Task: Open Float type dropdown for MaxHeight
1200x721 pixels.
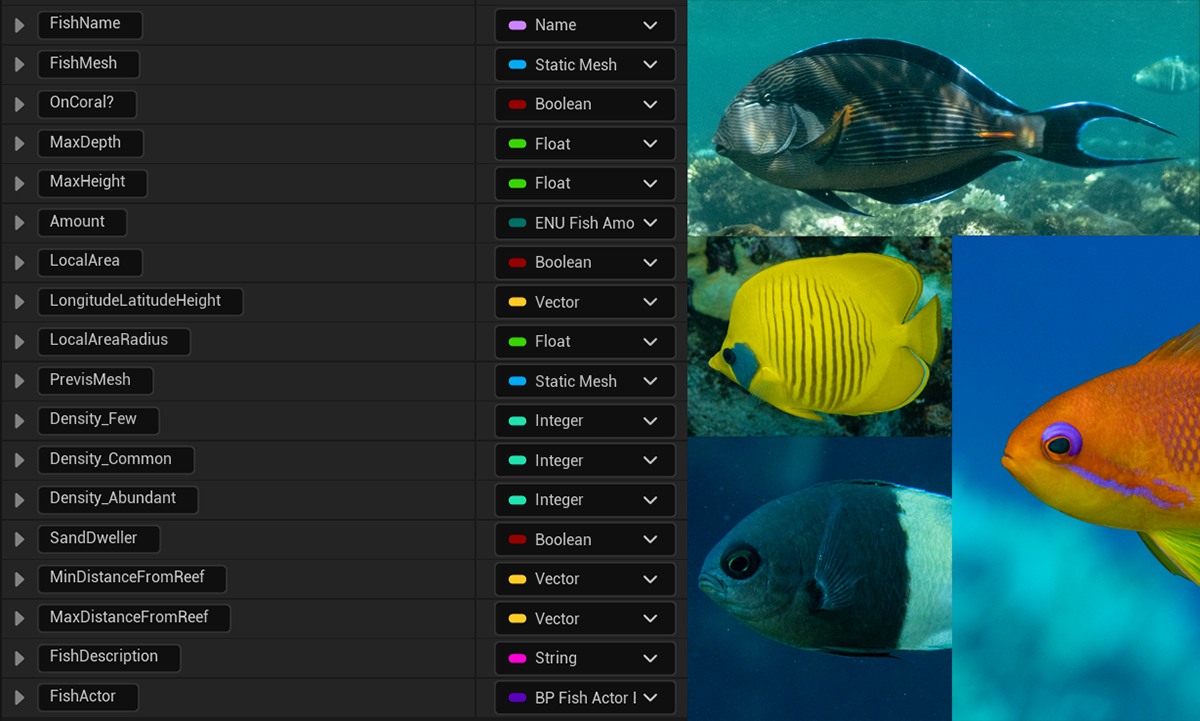Action: (585, 183)
